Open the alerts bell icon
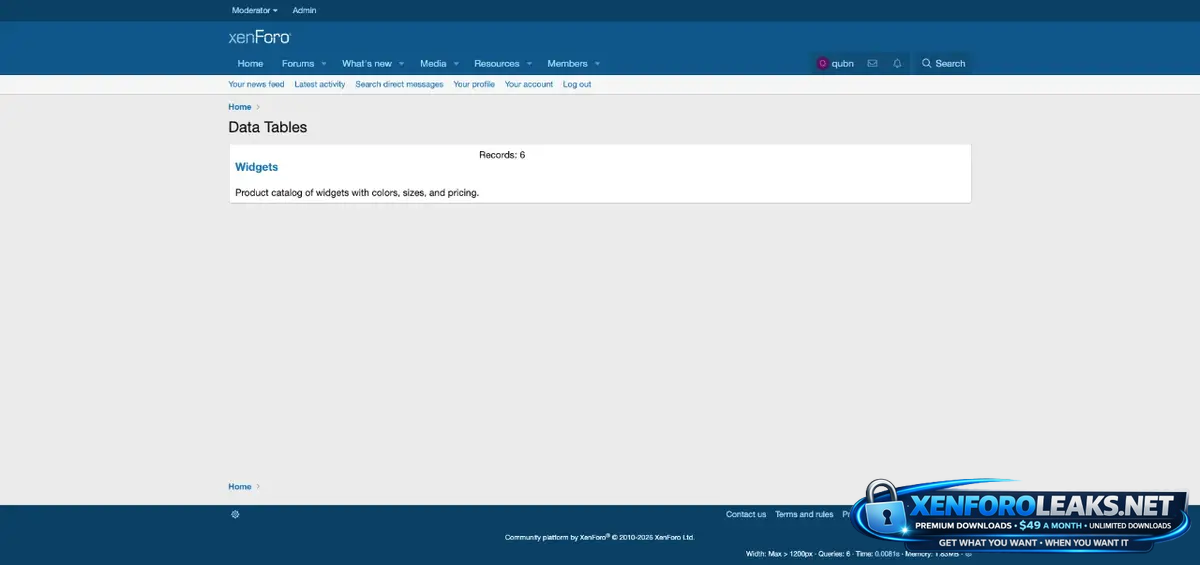The image size is (1200, 565). click(897, 63)
